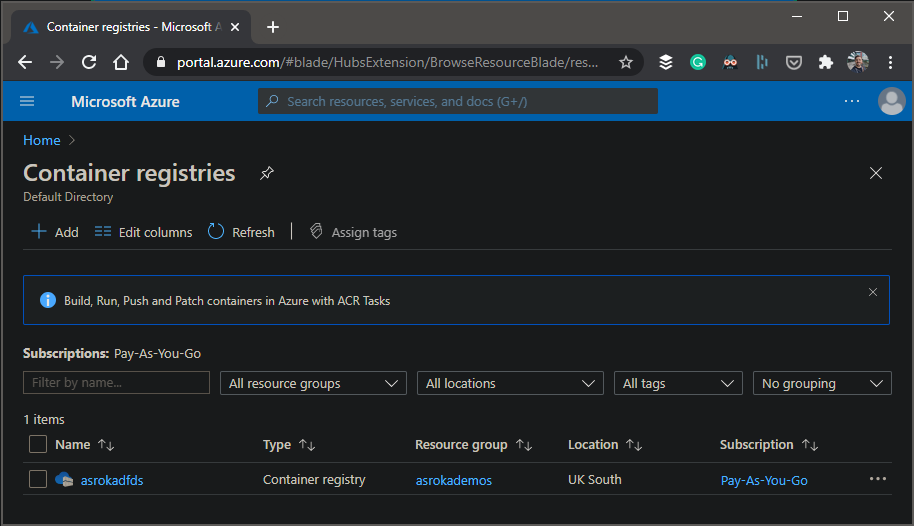Open the user account avatar
Viewport: 914px width, 526px height.
click(x=890, y=101)
